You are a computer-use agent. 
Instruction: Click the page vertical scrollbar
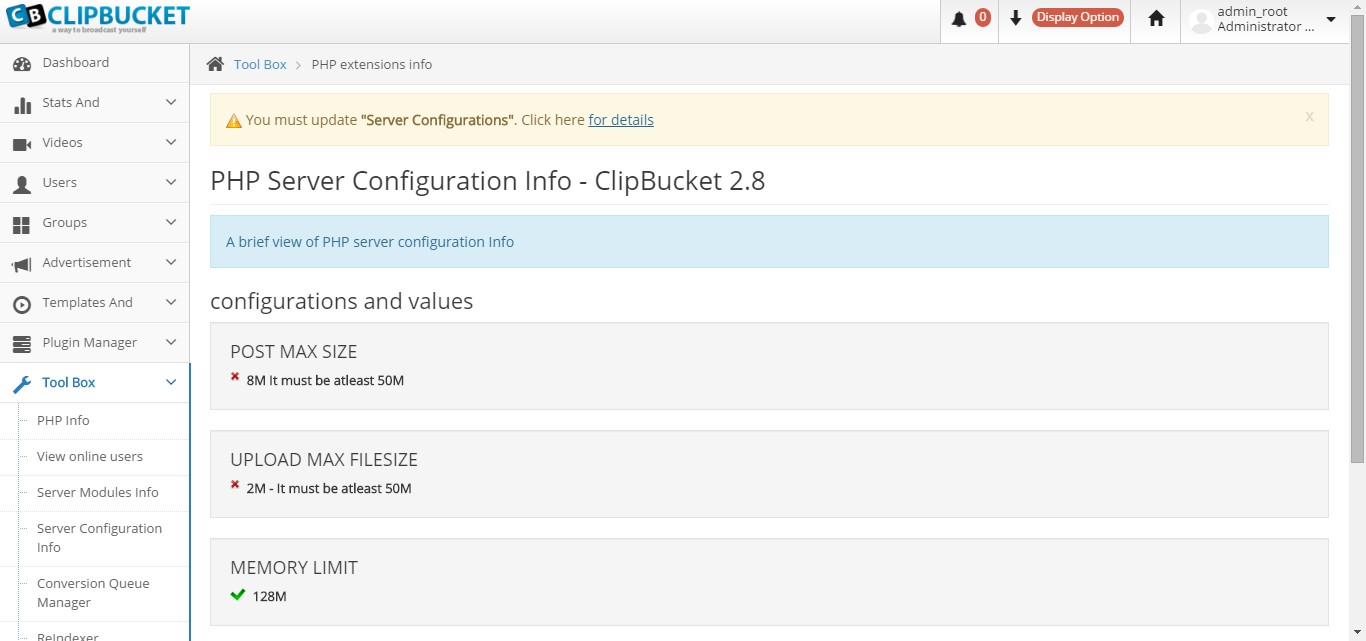1357,240
